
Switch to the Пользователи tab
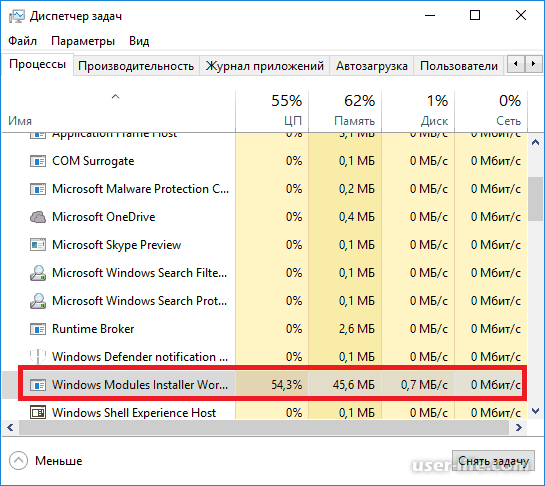(459, 66)
